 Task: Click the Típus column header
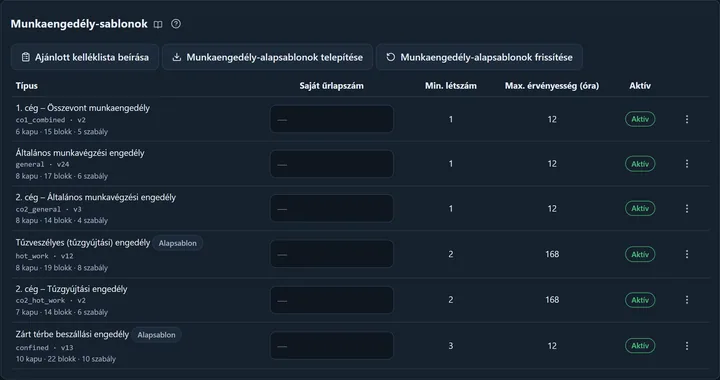27,86
